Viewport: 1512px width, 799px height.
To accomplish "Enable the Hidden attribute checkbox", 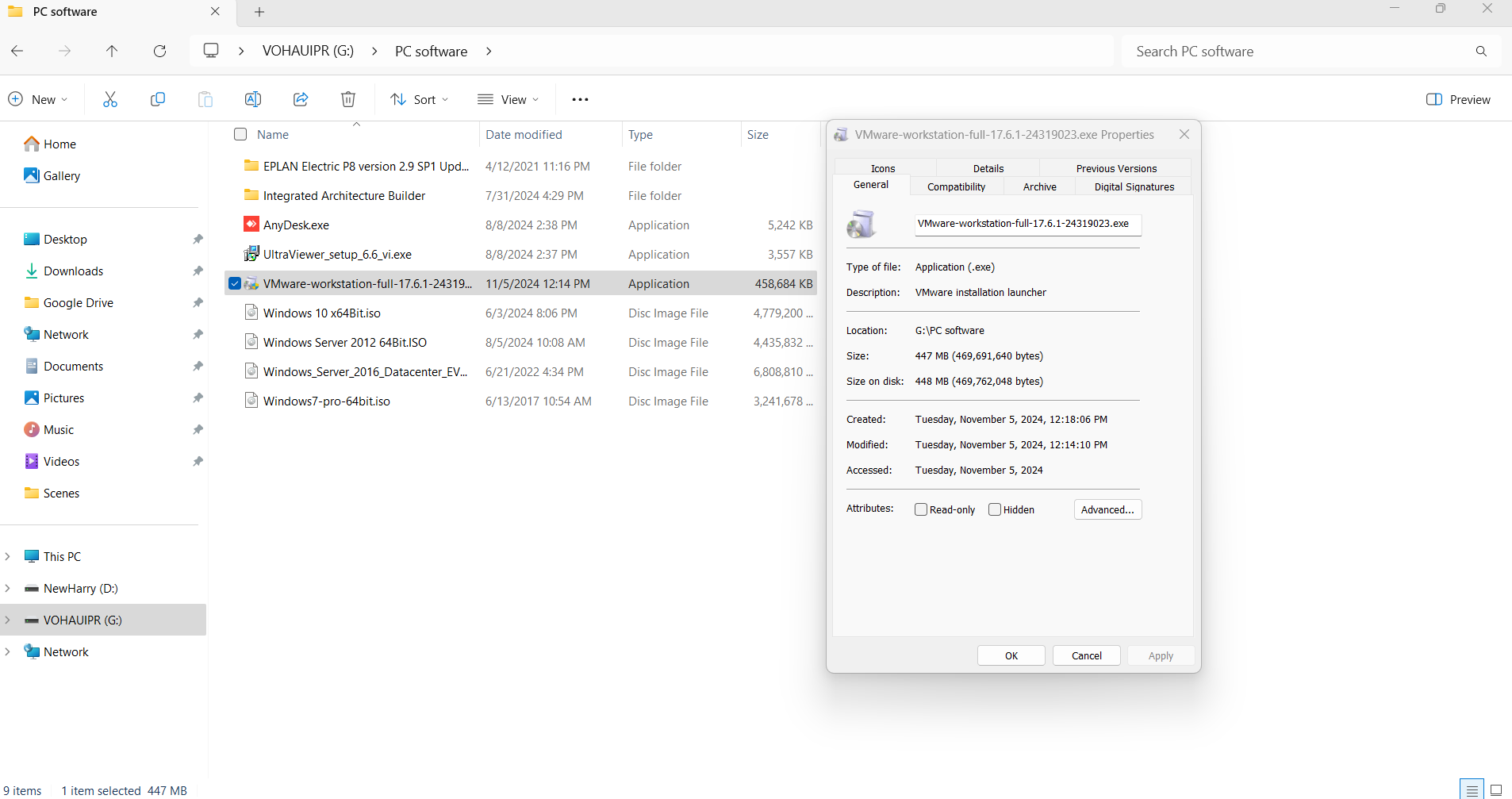I will coord(995,509).
